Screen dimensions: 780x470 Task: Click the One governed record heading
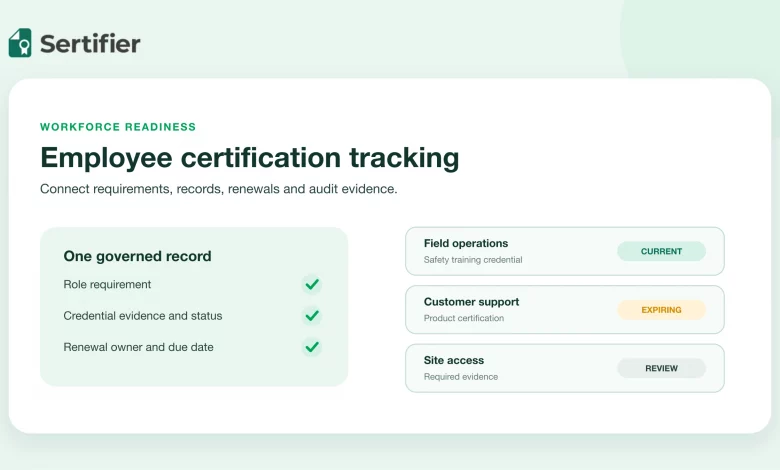[137, 256]
